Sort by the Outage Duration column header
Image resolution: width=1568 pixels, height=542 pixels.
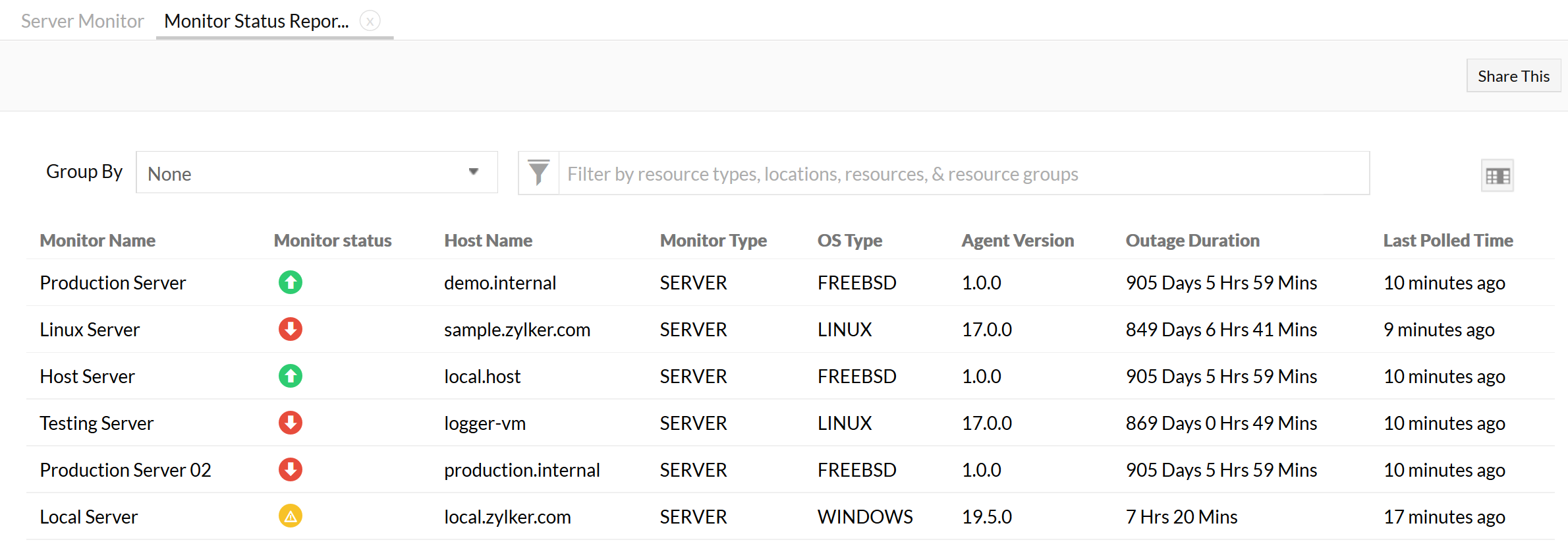tap(1192, 241)
